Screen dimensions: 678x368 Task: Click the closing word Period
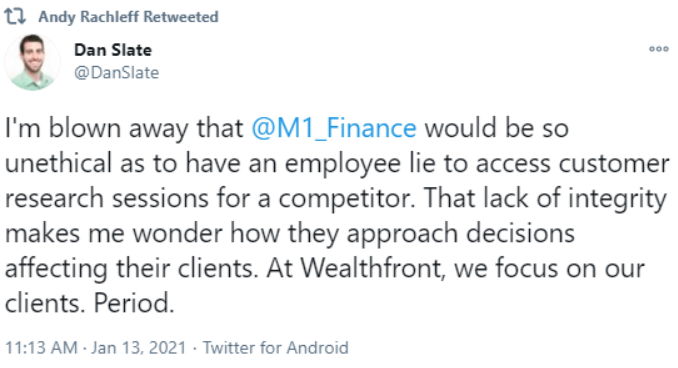(x=134, y=304)
